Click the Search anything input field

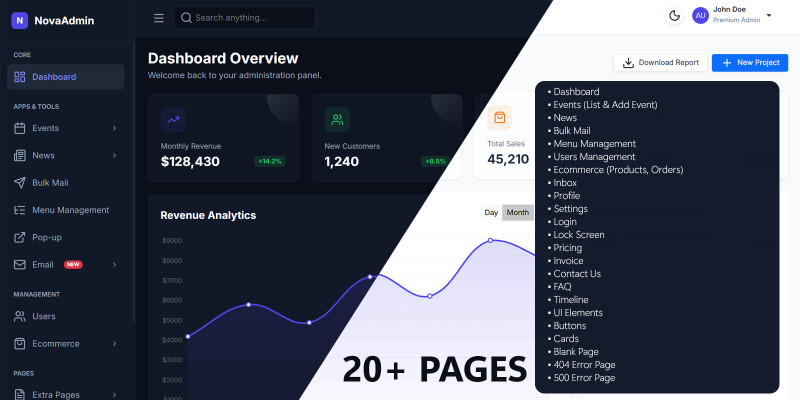coord(250,18)
